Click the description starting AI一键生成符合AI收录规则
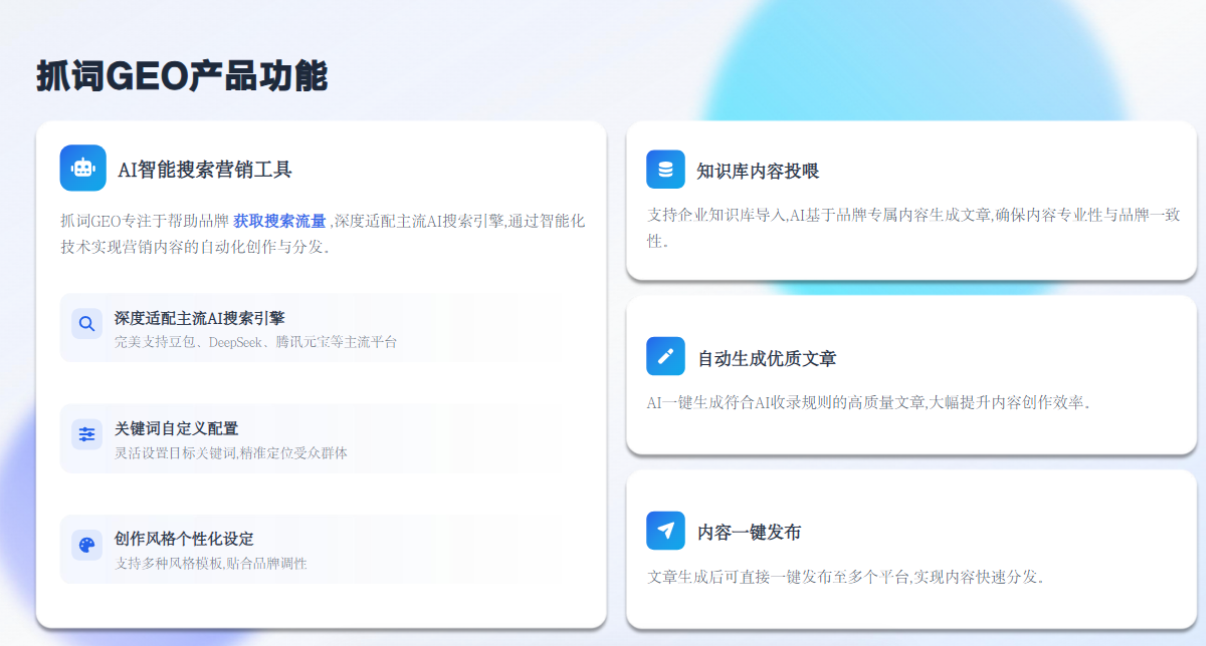This screenshot has height=646, width=1206. coord(868,403)
